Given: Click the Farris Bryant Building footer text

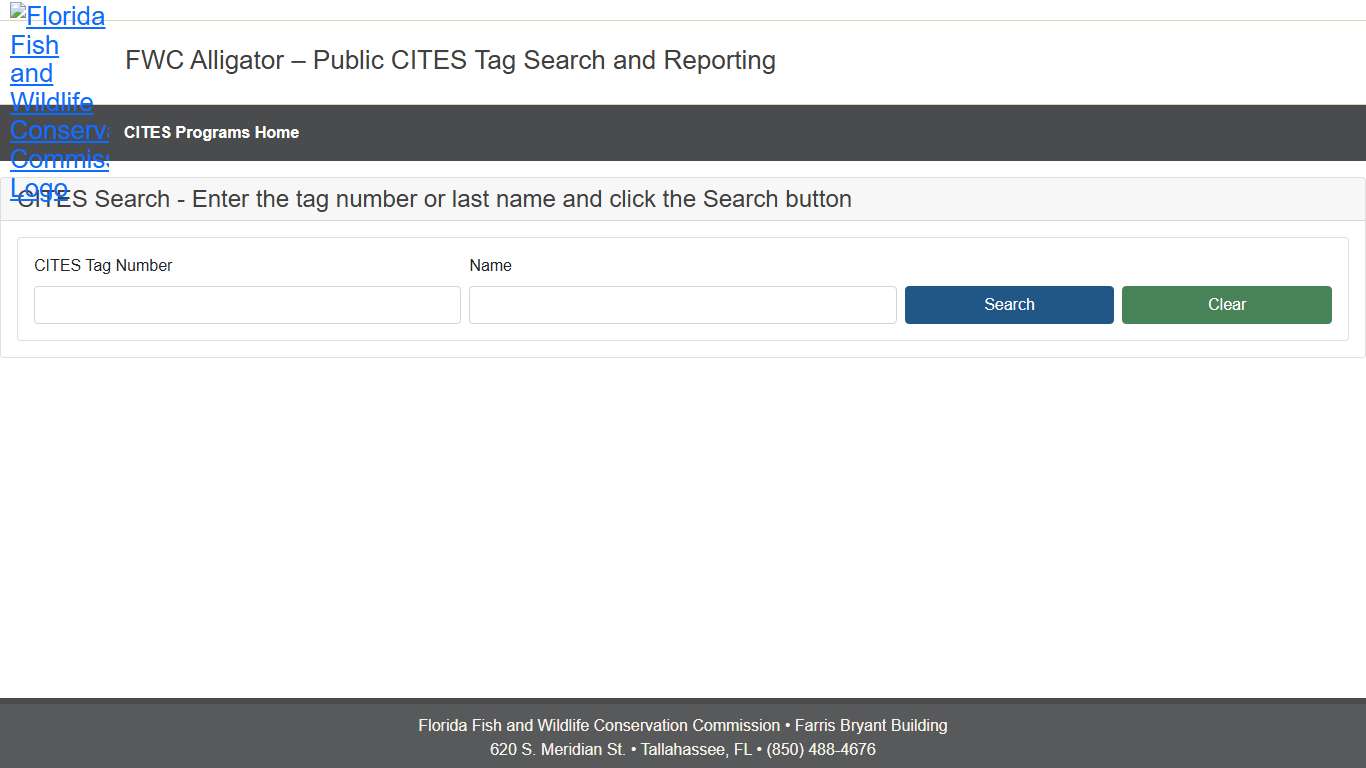Looking at the screenshot, I should 871,725.
